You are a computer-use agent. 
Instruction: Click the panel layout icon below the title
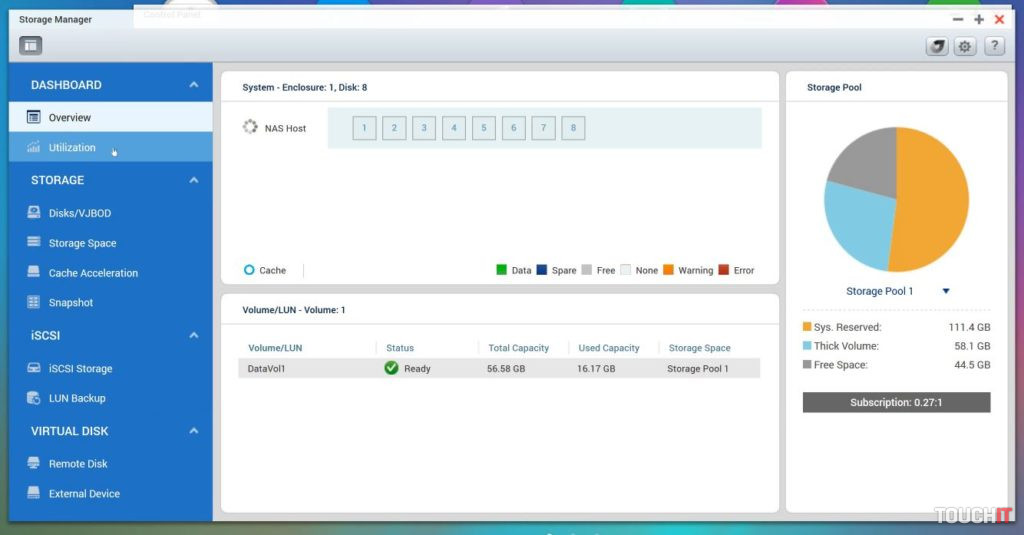pos(30,46)
